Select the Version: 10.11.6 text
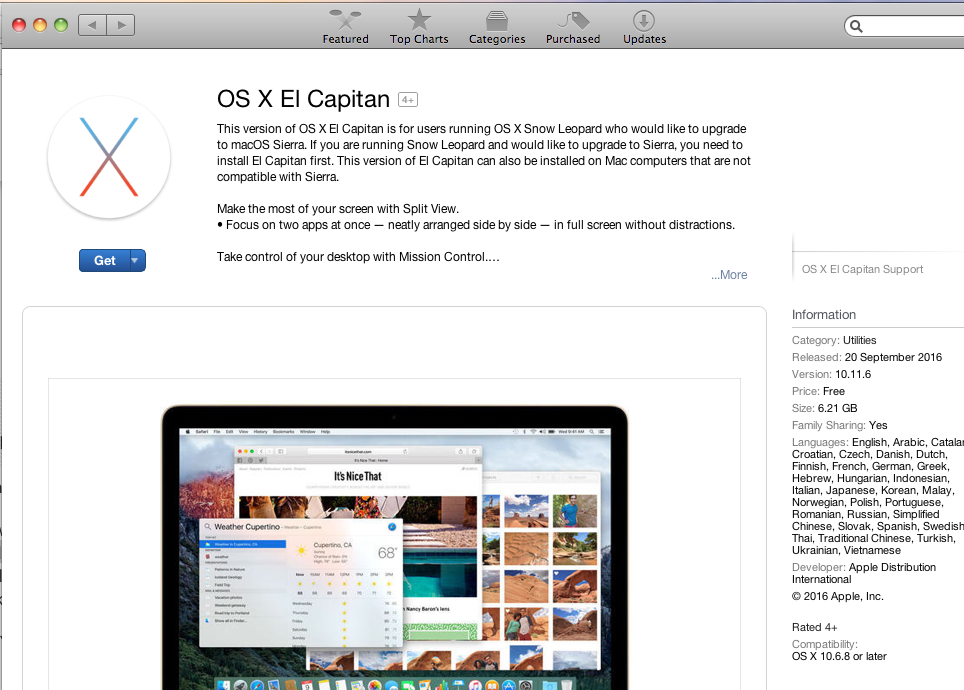 click(831, 375)
